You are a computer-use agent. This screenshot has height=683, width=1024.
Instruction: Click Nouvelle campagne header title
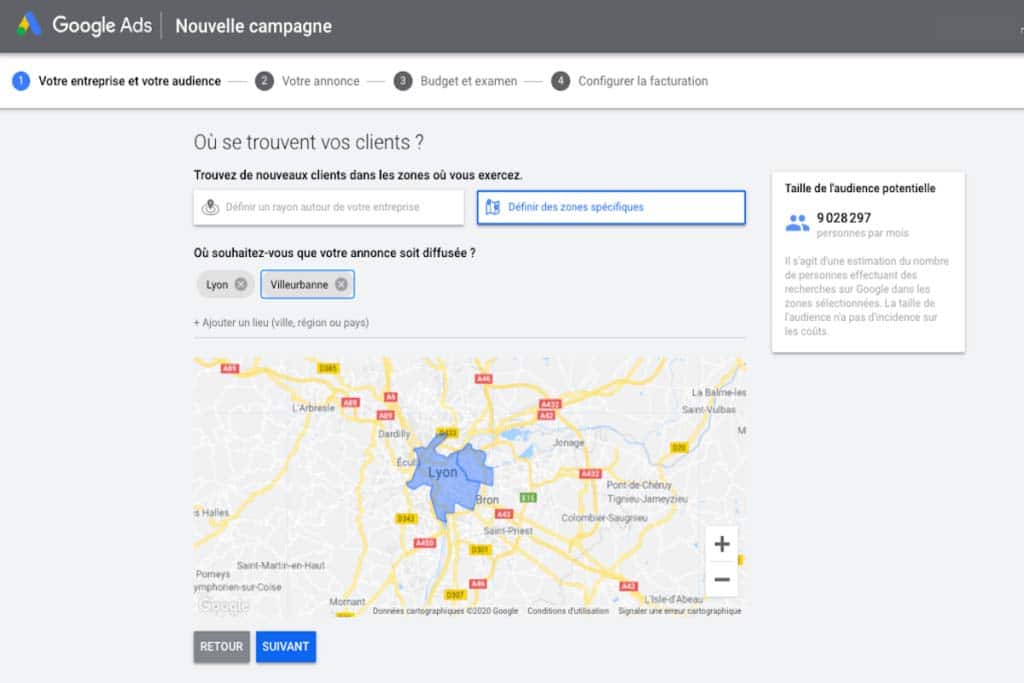[x=253, y=26]
